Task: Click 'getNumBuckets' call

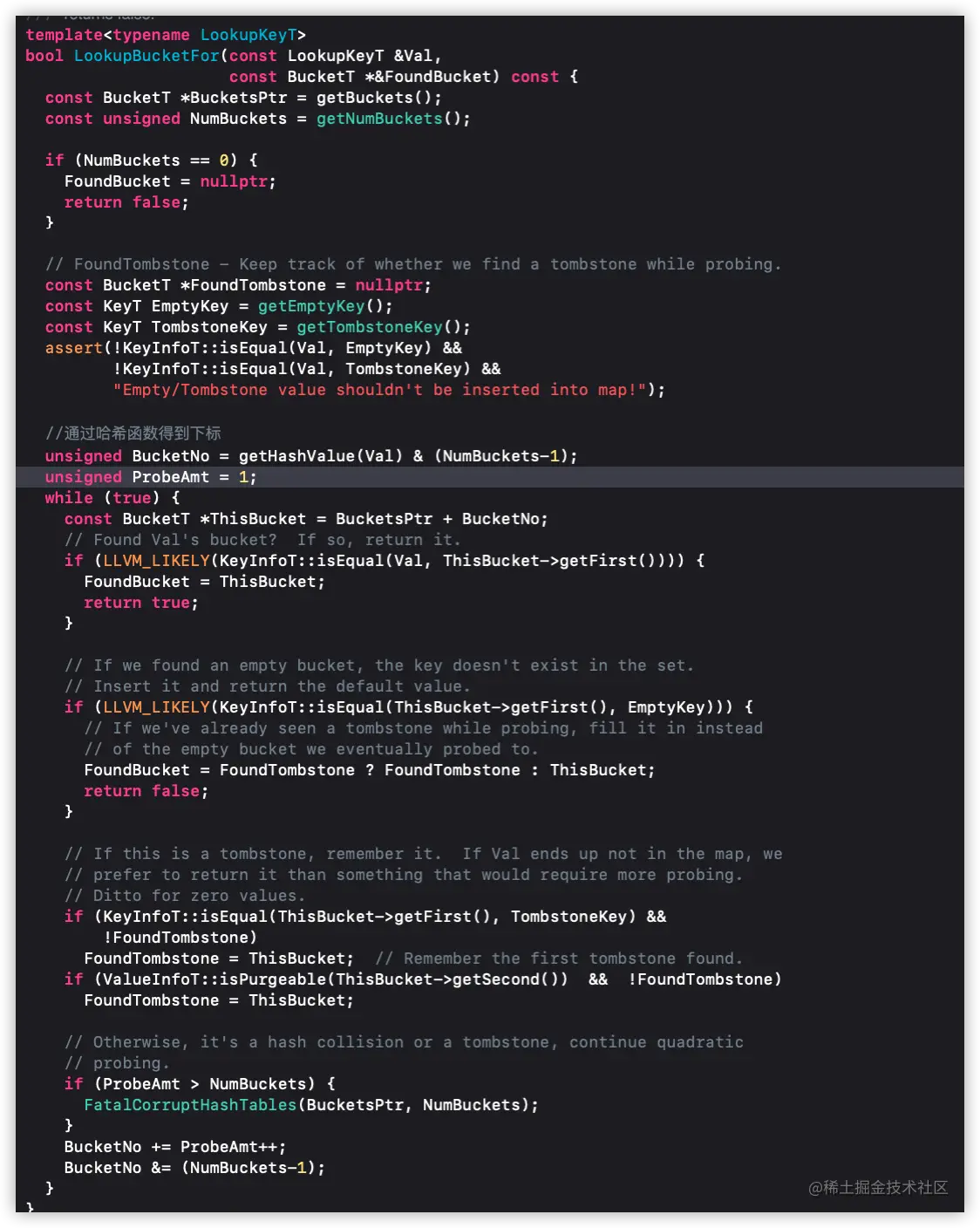Action: tap(379, 119)
